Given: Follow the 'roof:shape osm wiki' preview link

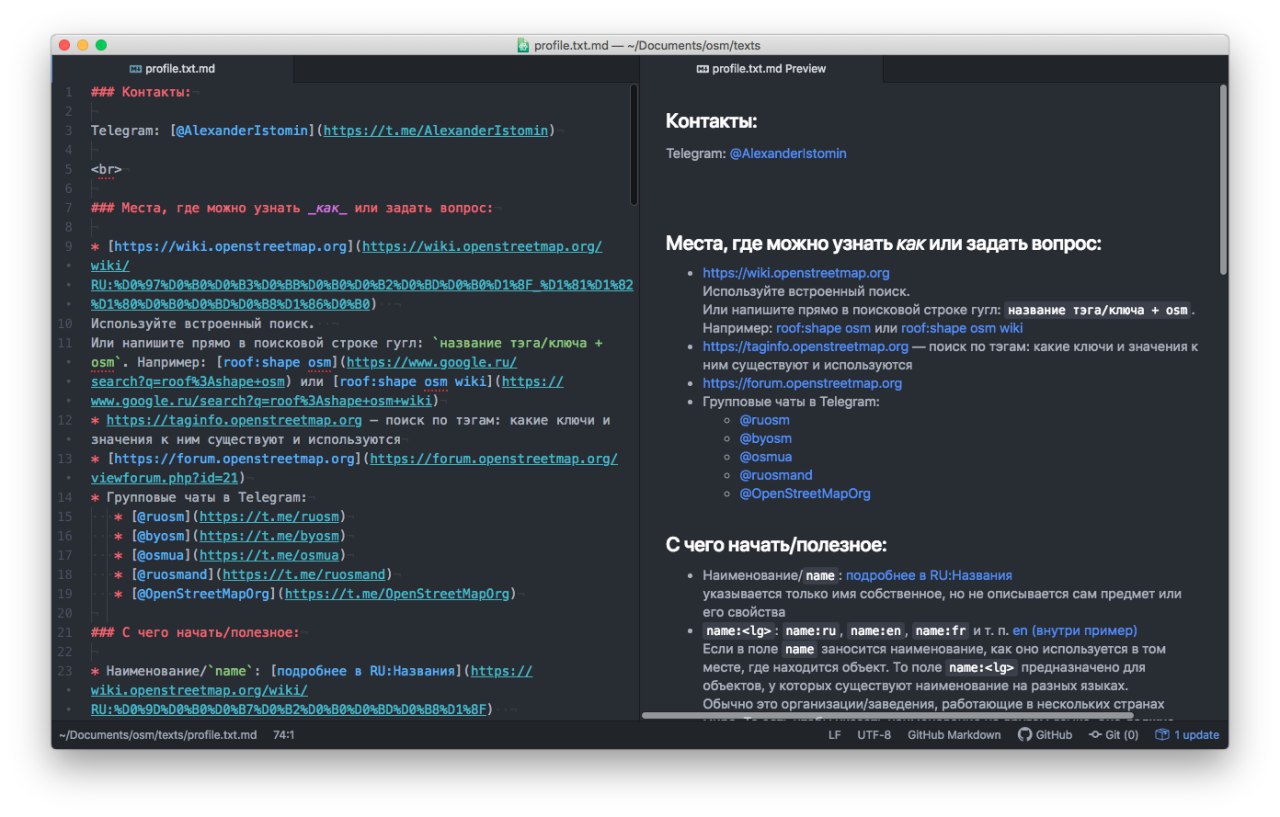Looking at the screenshot, I should coord(962,328).
